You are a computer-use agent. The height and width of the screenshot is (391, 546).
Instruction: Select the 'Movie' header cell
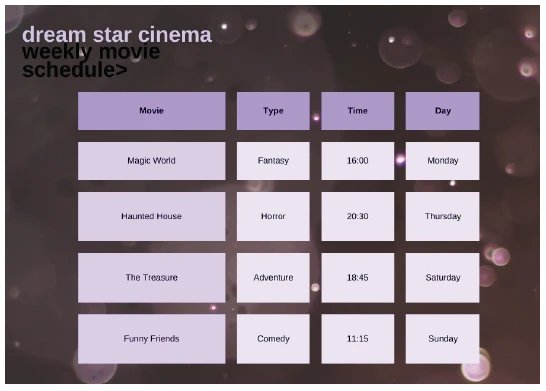[x=151, y=111]
